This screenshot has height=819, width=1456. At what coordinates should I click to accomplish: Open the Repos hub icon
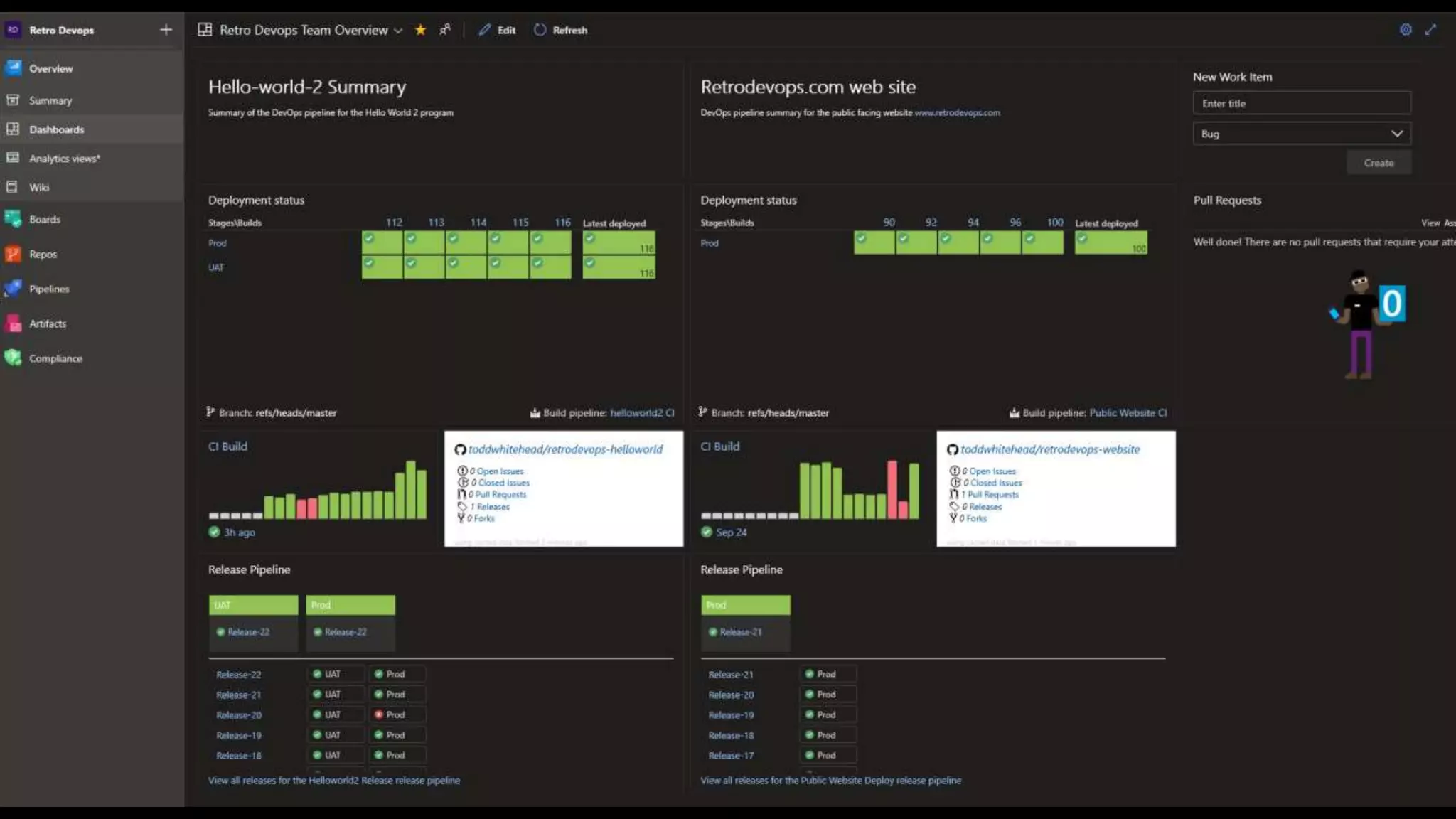[x=13, y=254]
